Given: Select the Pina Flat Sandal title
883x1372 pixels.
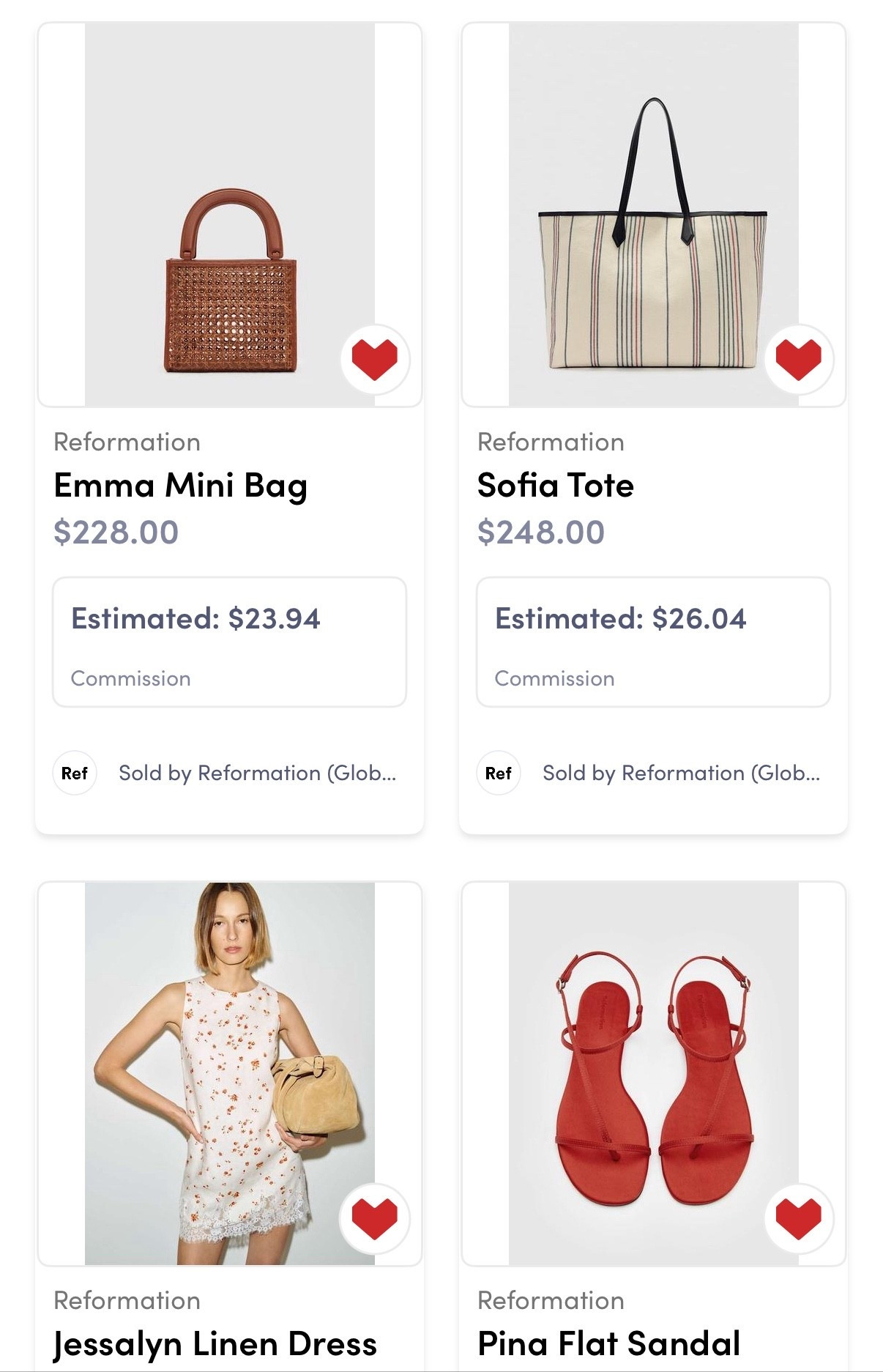Looking at the screenshot, I should click(x=608, y=1344).
